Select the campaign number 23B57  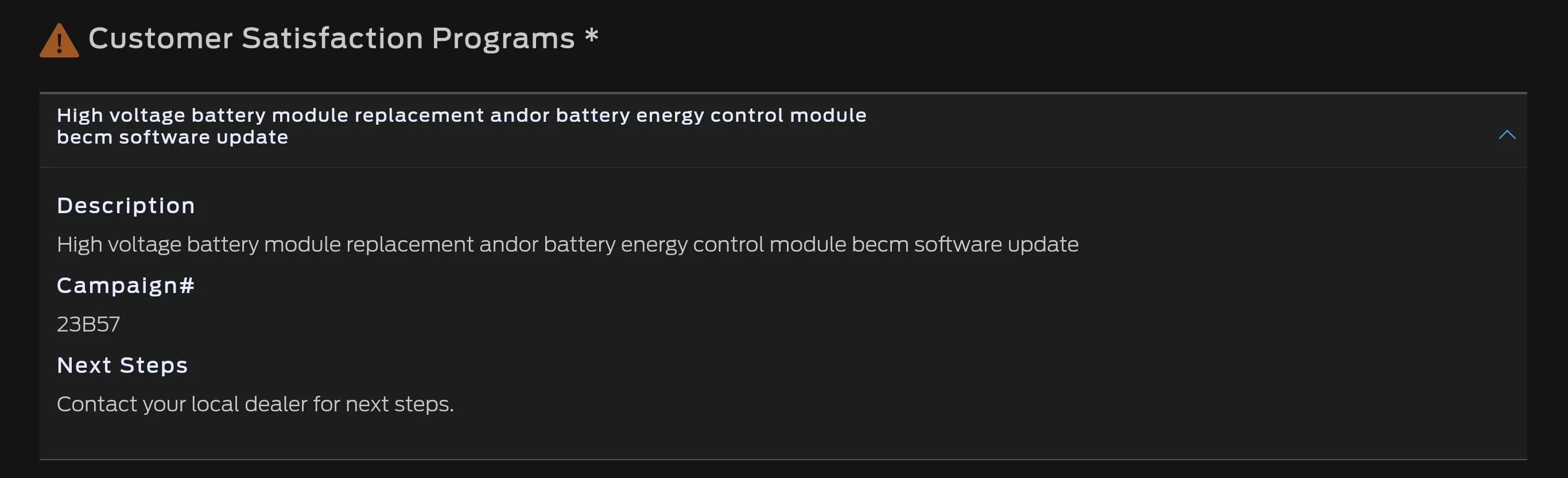pyautogui.click(x=88, y=325)
